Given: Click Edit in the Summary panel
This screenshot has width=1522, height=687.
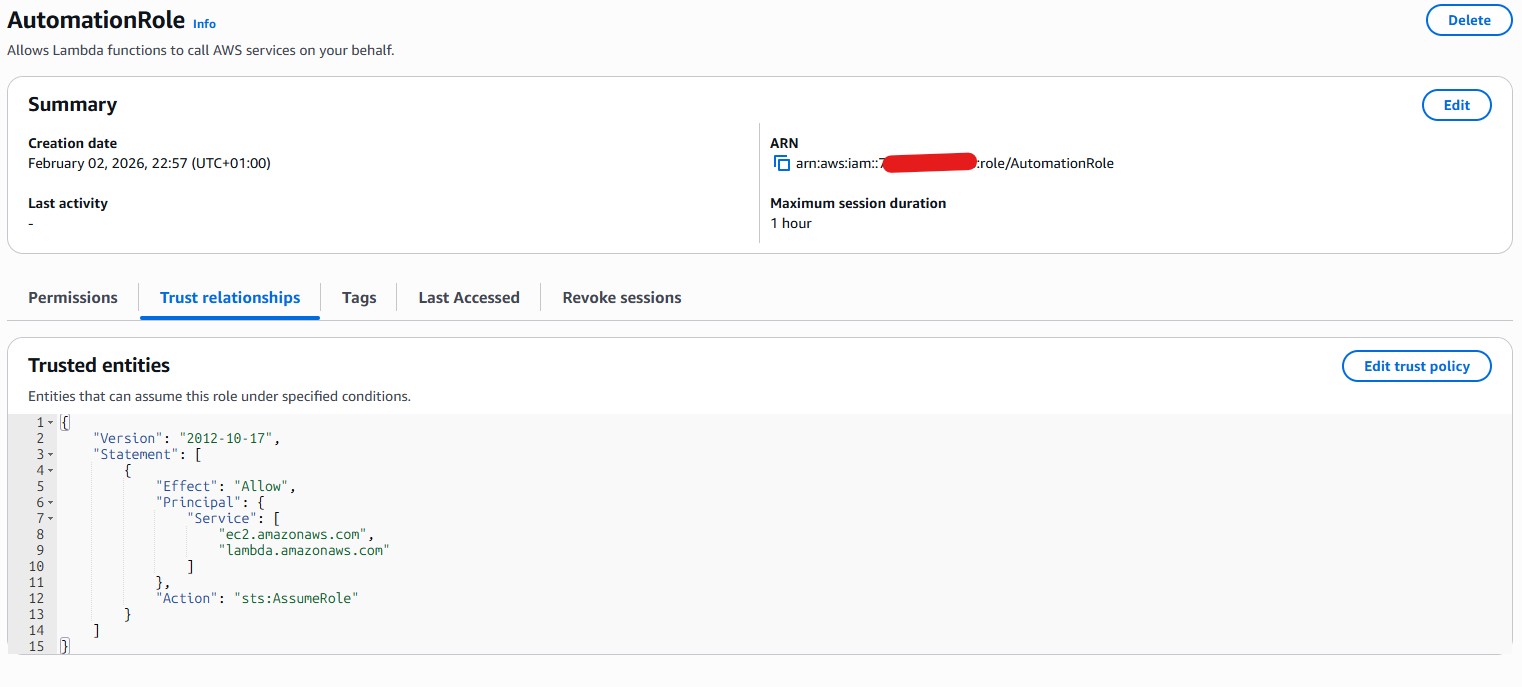Looking at the screenshot, I should [1456, 105].
